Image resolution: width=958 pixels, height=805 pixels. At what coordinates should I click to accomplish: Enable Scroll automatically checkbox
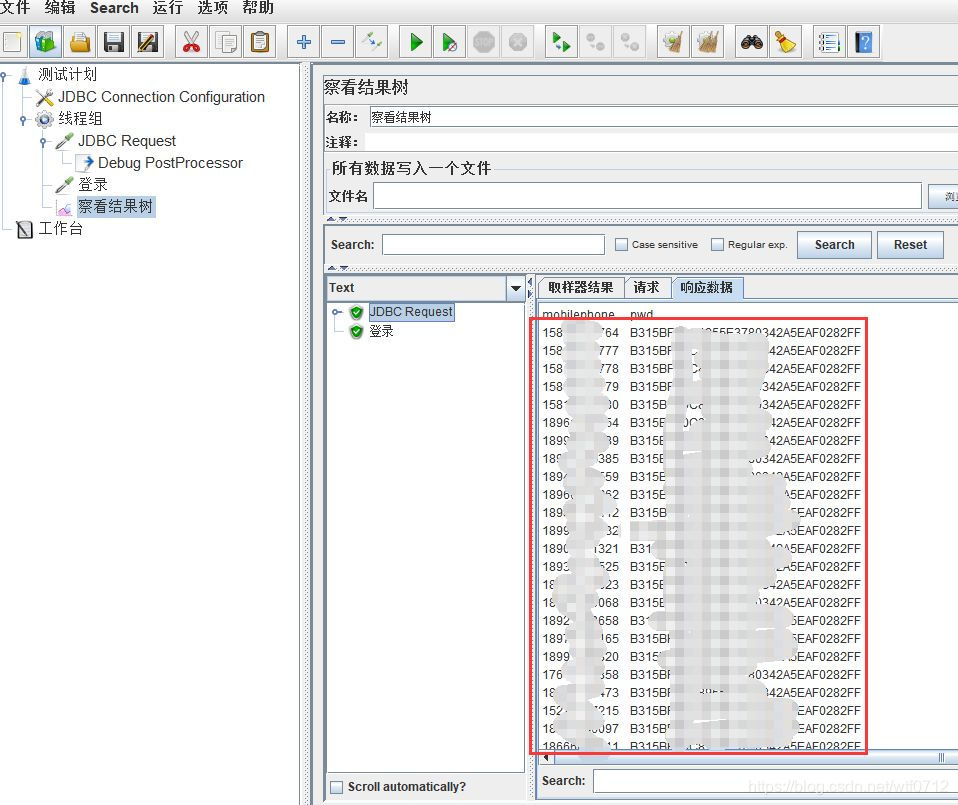pyautogui.click(x=336, y=787)
